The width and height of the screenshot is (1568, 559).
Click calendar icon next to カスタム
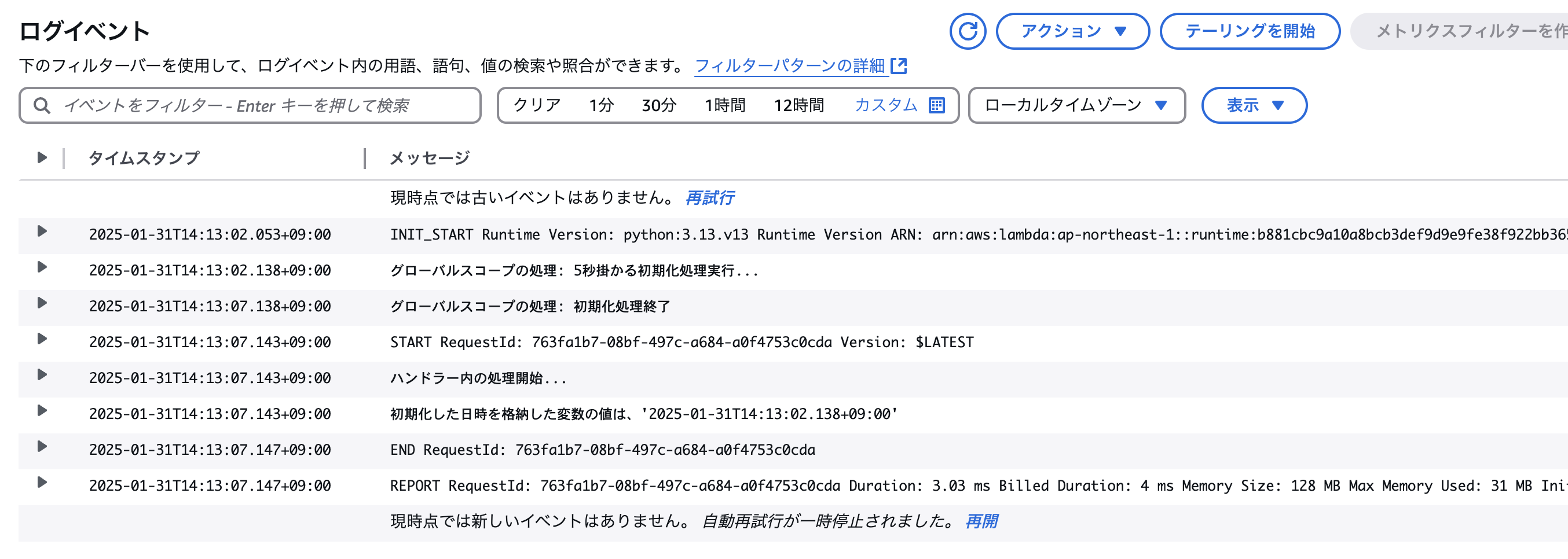point(936,105)
